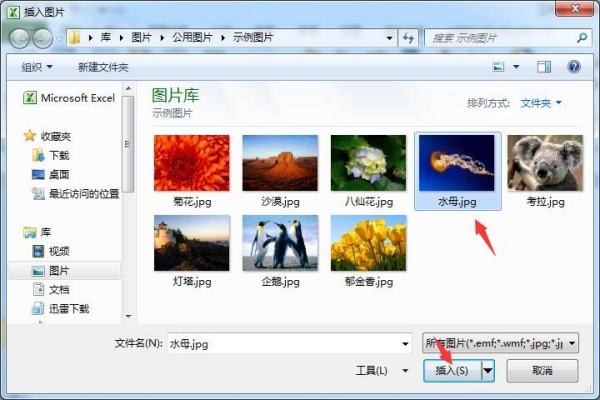The height and width of the screenshot is (400, 600).
Task: Click the navigation pane scrollbar thumb
Action: click(x=128, y=144)
